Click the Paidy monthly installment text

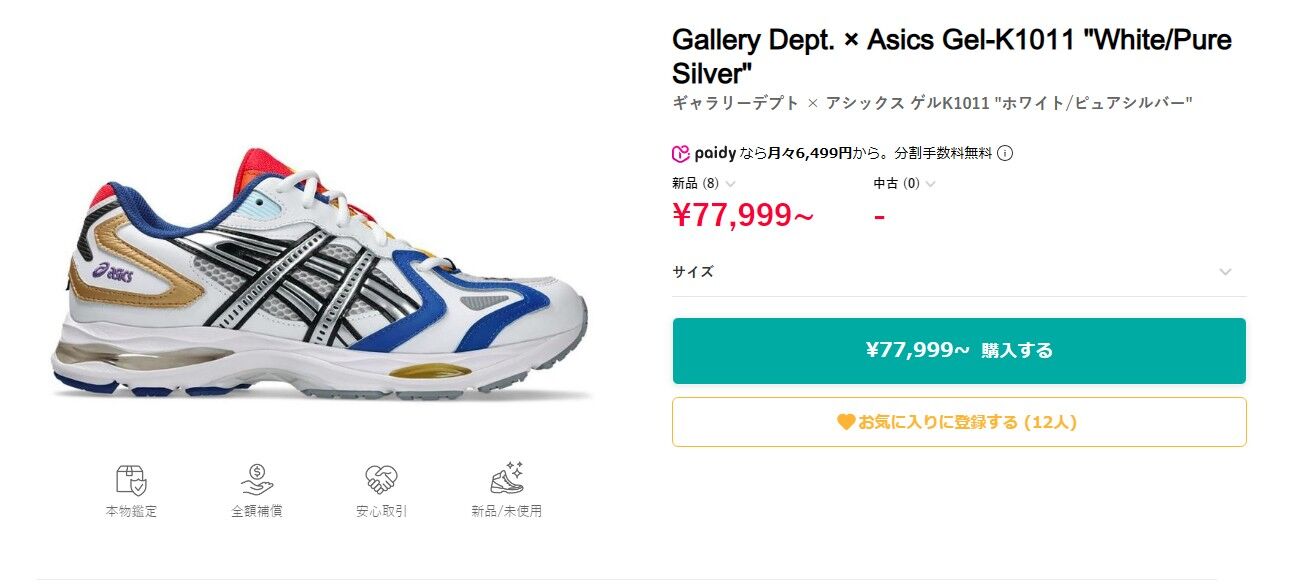click(865, 154)
